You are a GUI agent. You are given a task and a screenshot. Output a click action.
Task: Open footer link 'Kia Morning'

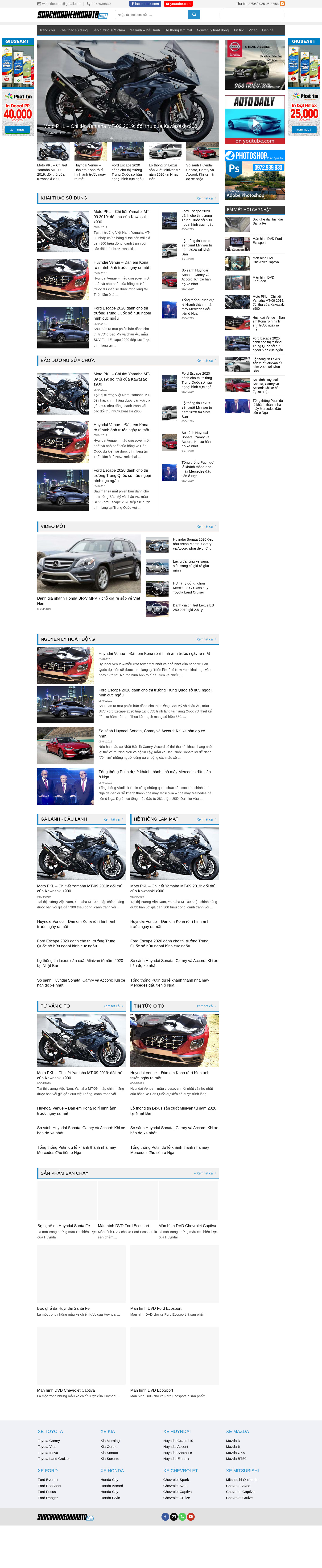coord(110,1441)
